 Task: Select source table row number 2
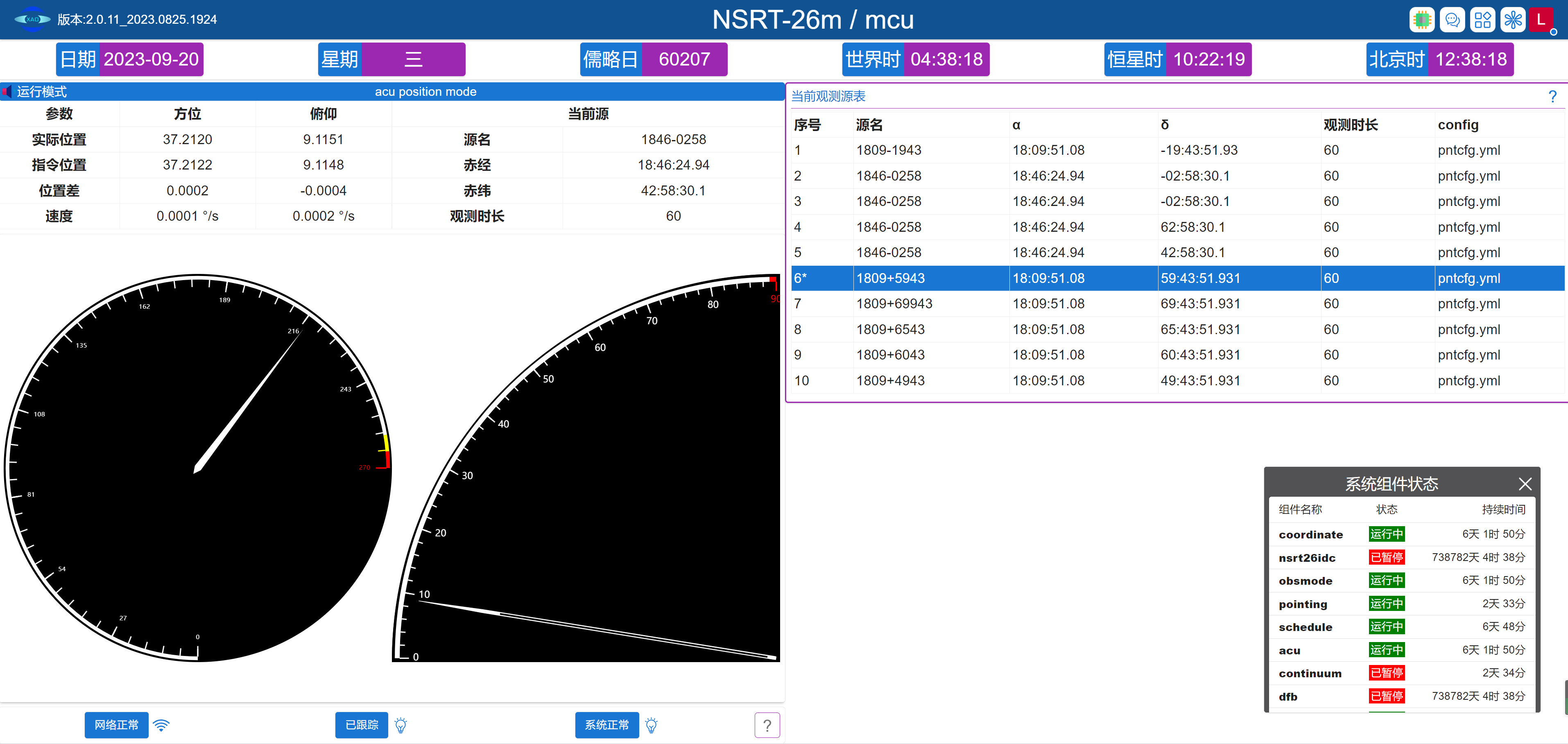(1177, 176)
